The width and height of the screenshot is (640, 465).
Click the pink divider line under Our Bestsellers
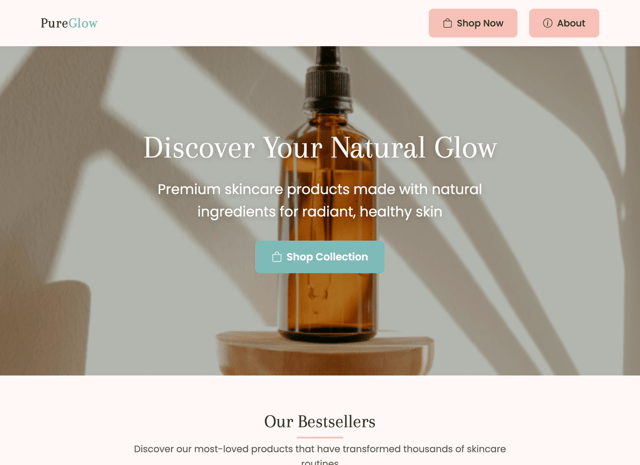[320, 437]
